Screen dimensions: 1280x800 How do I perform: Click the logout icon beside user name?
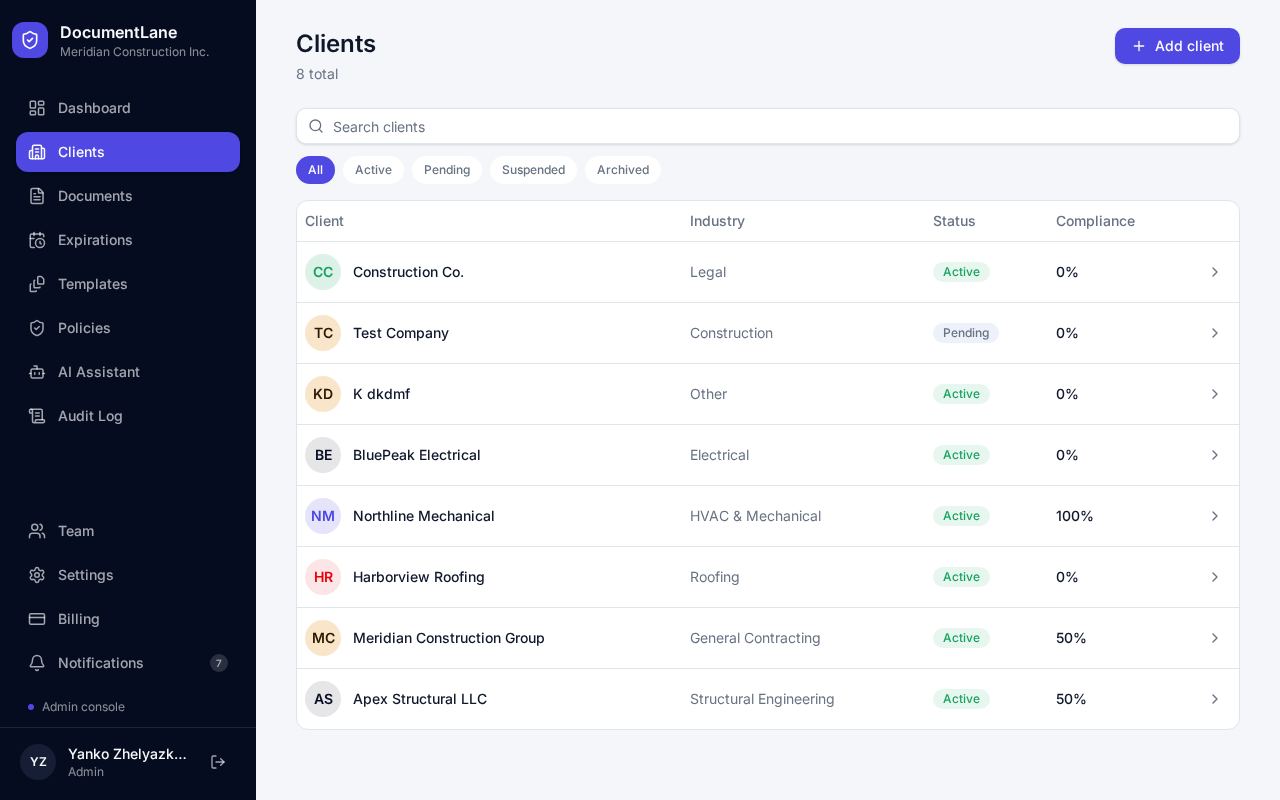point(218,762)
